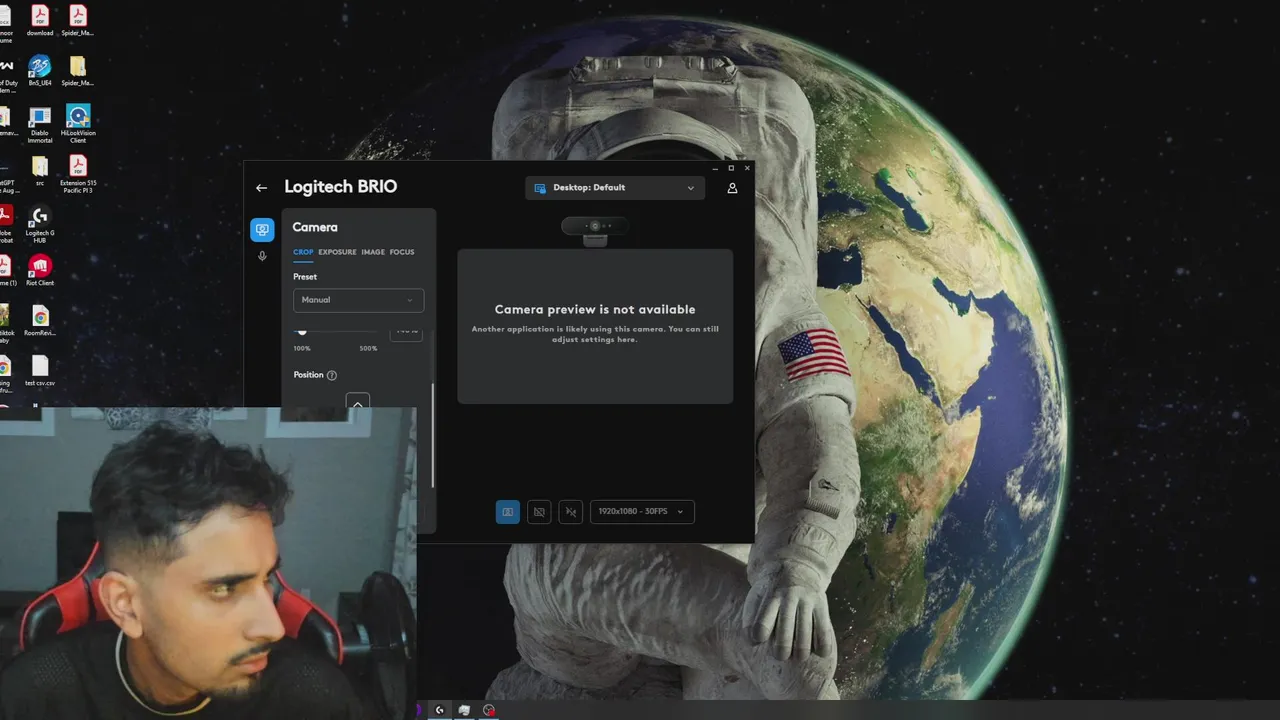
Task: Open the Microphone settings sidebar icon
Action: 262,256
